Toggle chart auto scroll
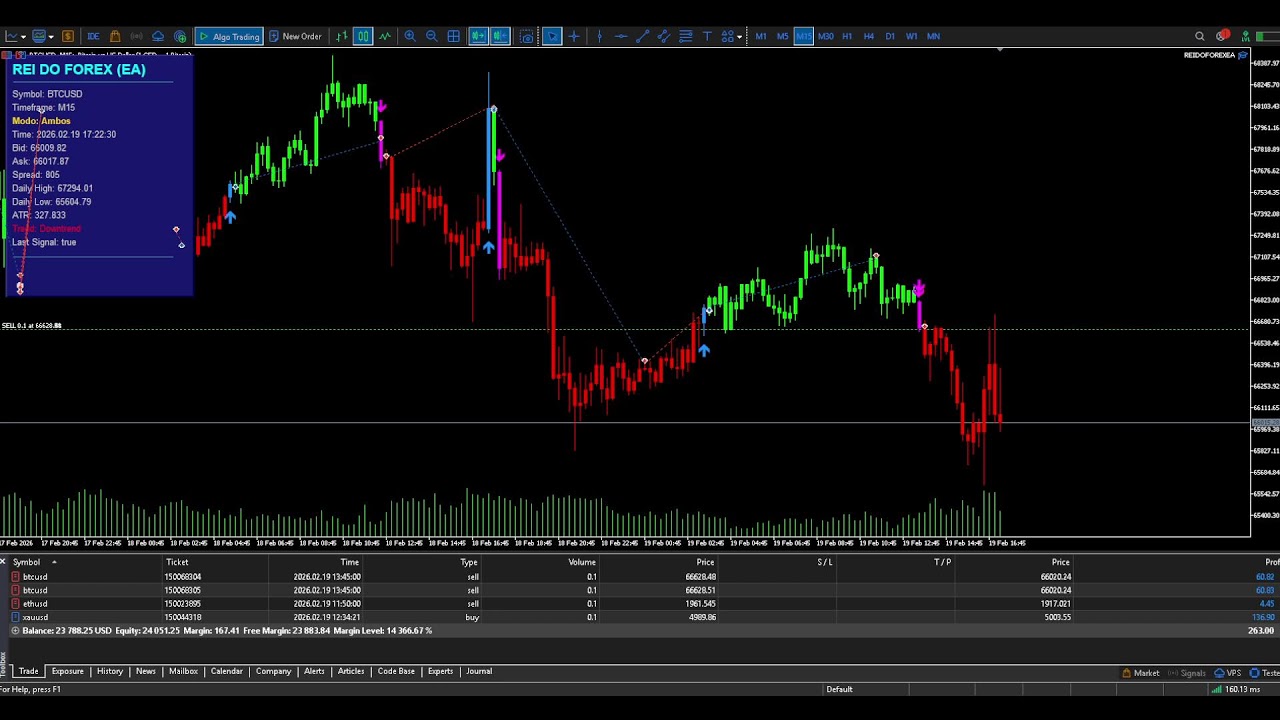 (478, 36)
